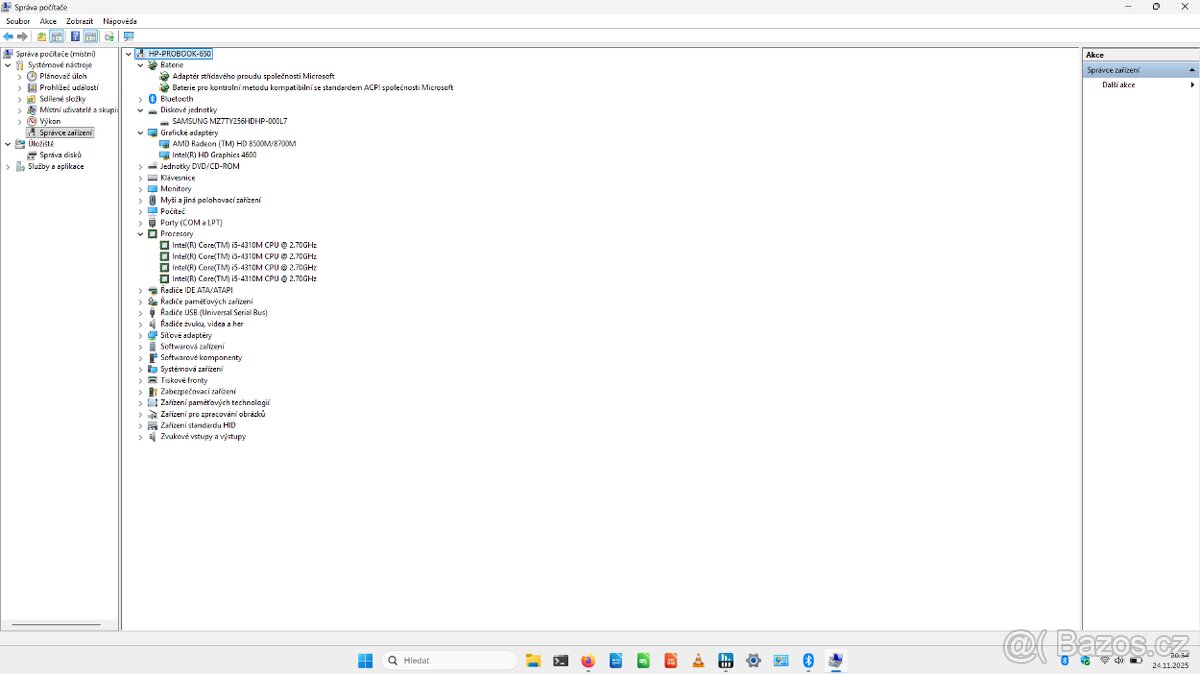Open the Terminal icon on the taskbar
1200x674 pixels.
pos(561,660)
